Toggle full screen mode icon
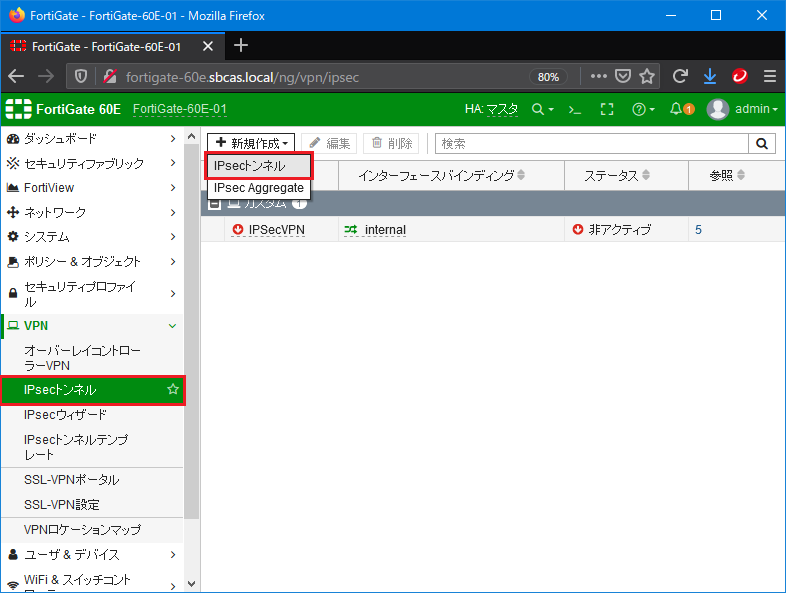 click(x=607, y=109)
